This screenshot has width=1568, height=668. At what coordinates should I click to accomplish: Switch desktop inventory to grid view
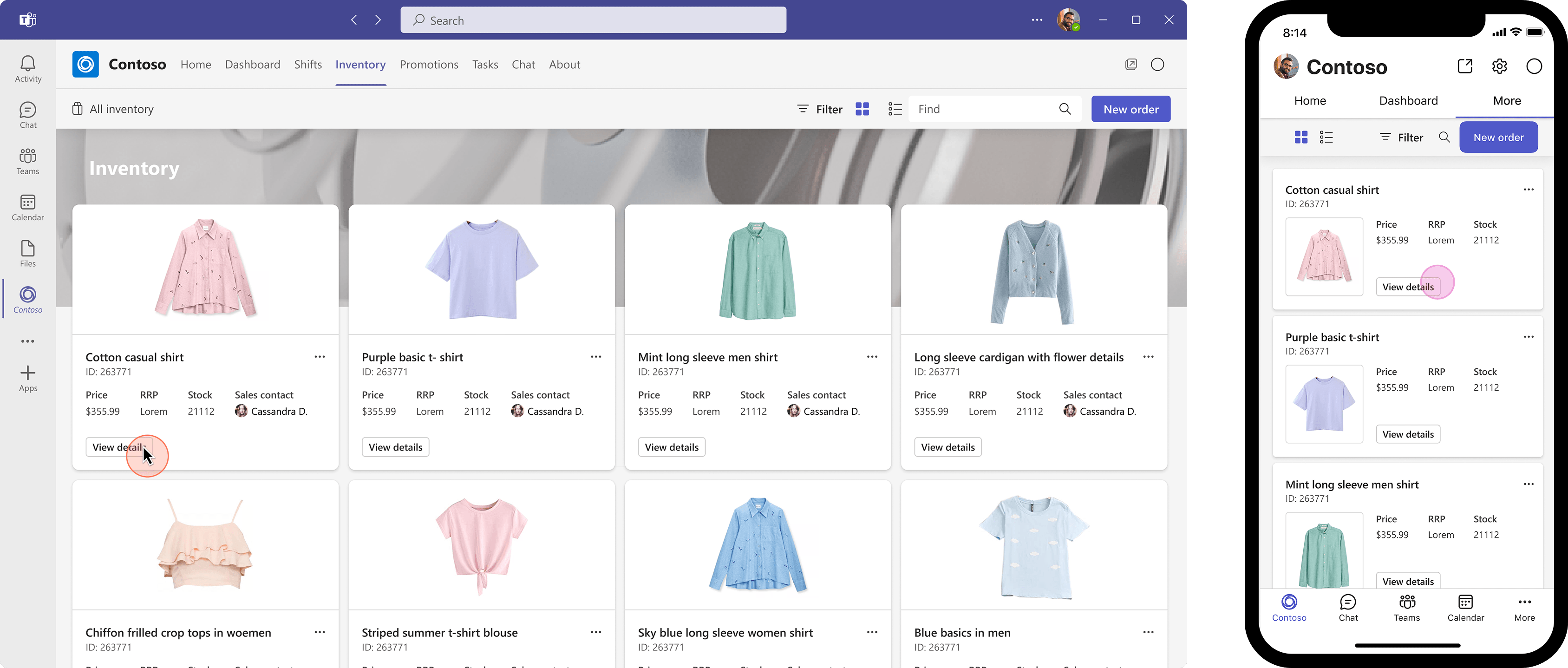(x=862, y=109)
